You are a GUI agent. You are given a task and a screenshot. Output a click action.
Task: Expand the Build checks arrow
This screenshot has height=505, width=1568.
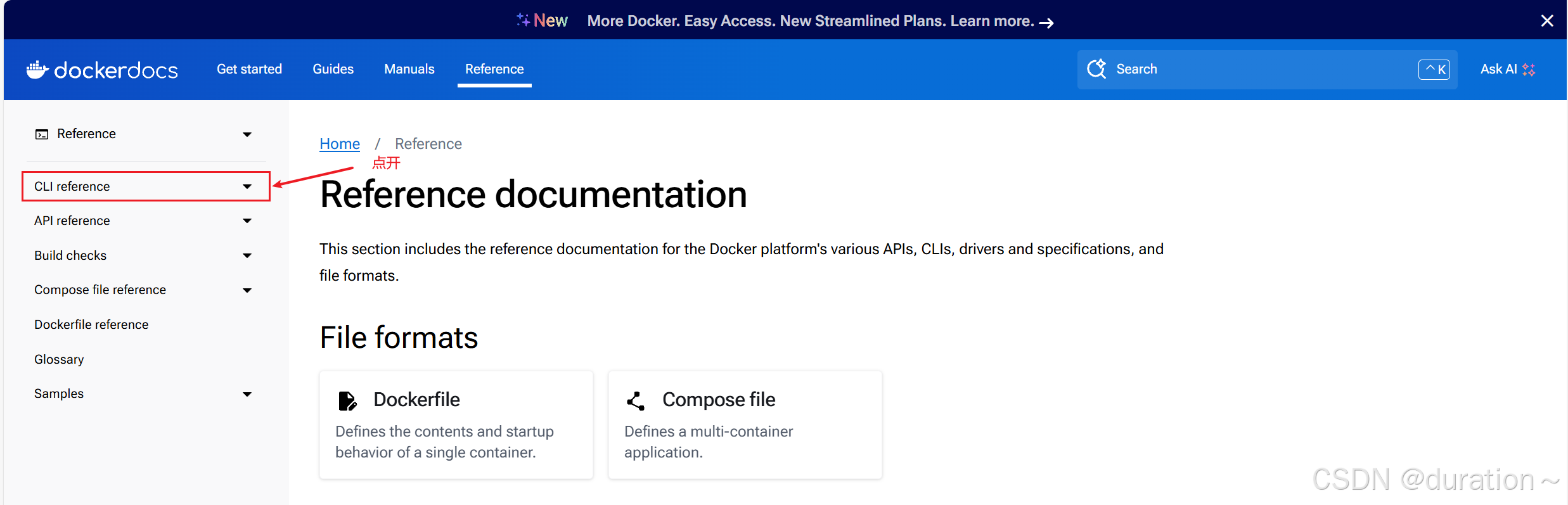coord(247,256)
